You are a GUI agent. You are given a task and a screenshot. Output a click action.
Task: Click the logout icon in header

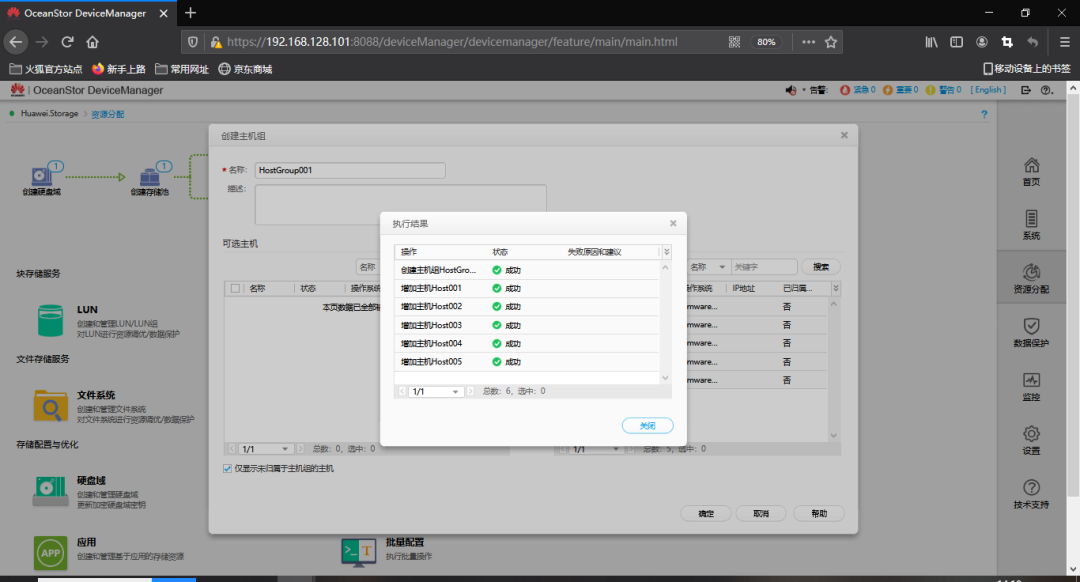tap(1026, 90)
